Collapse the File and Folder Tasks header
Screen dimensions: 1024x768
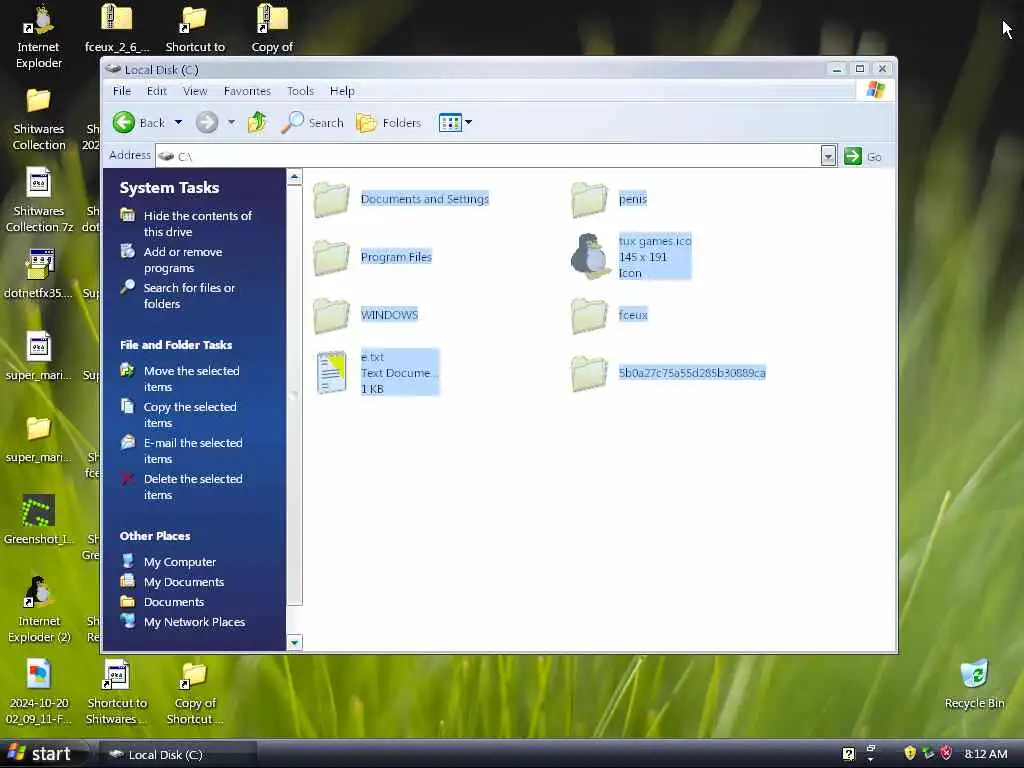176,345
